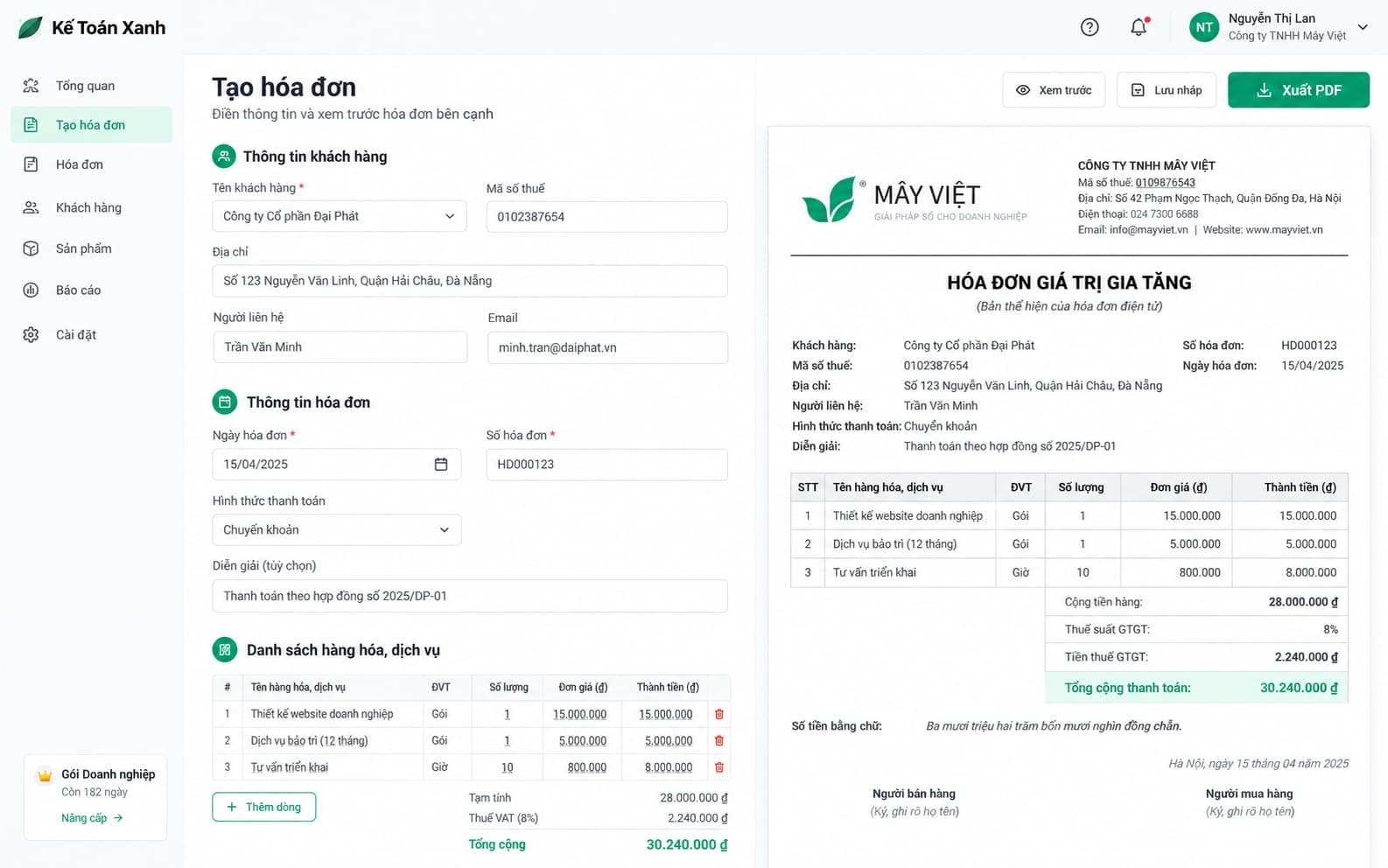
Task: Open Báo cáo in sidebar
Action: (x=92, y=290)
